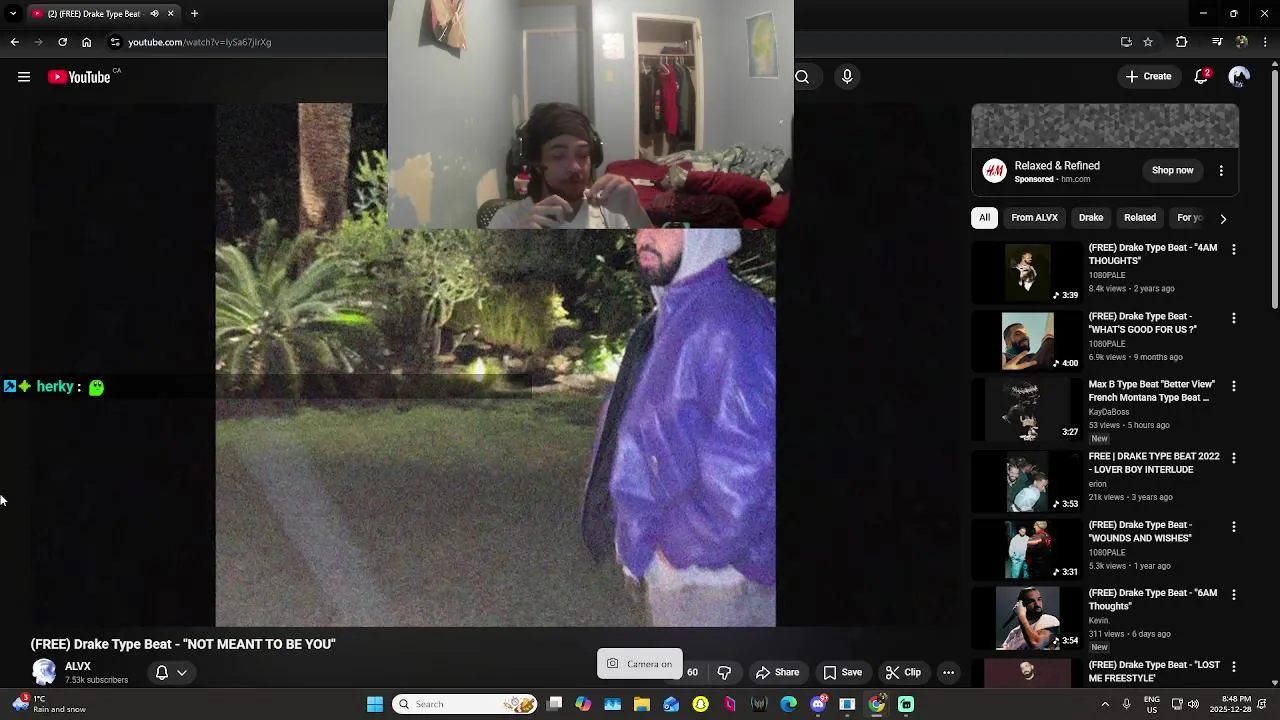Select the "All" filter chip
This screenshot has height=720, width=1280.
[984, 218]
